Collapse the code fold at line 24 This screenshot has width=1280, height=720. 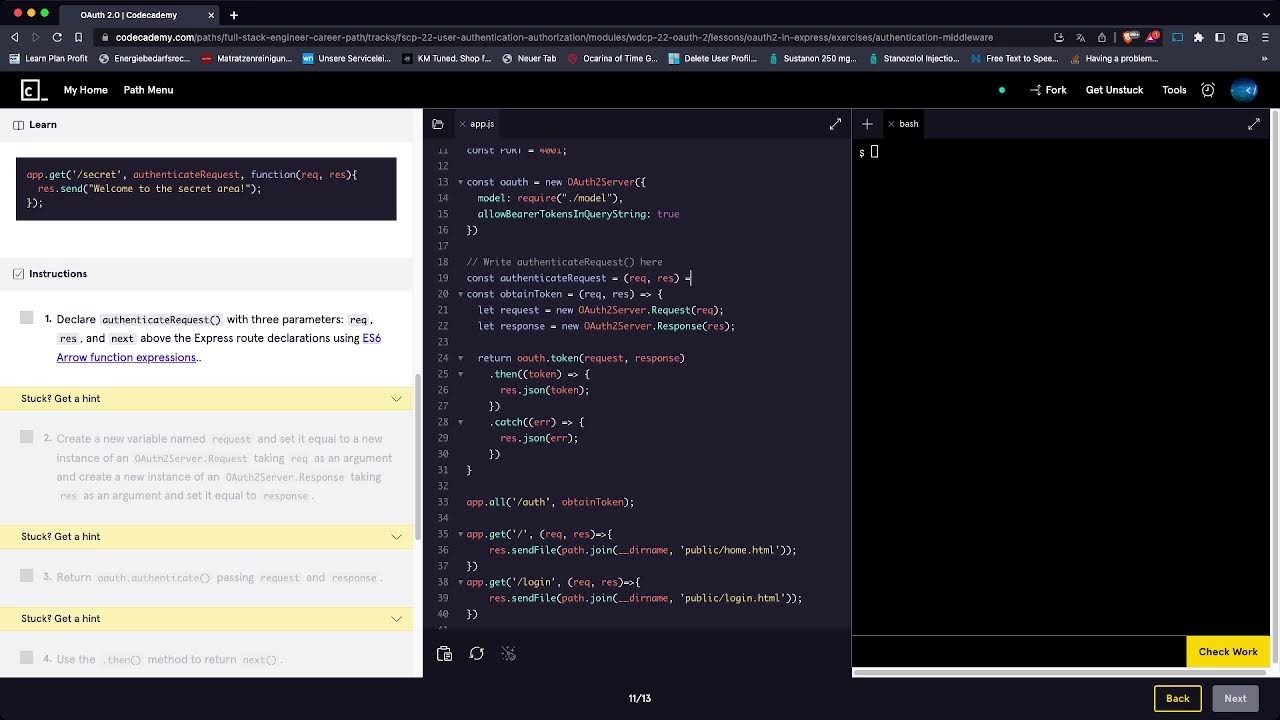pyautogui.click(x=460, y=358)
